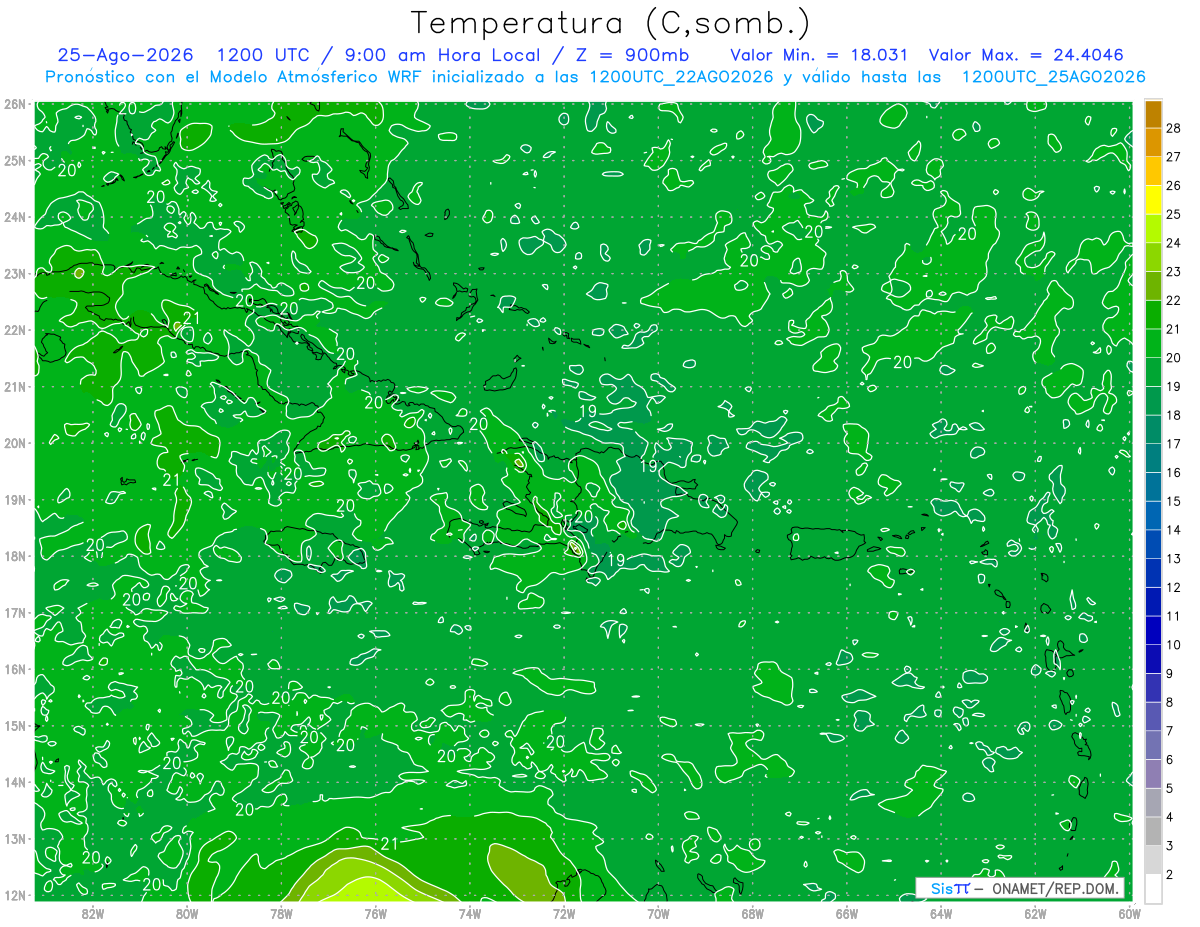
Task: Click the "23N" latitude axis label
Action: click(14, 273)
